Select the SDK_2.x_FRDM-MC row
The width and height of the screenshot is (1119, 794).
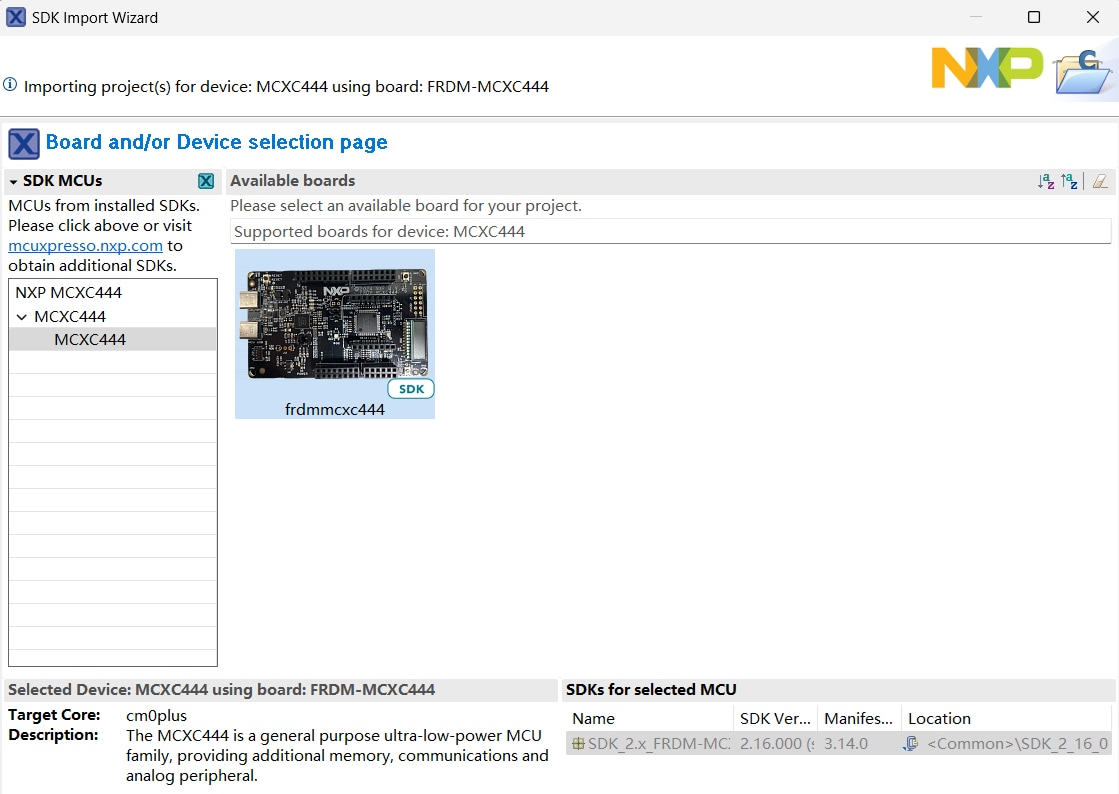click(658, 744)
